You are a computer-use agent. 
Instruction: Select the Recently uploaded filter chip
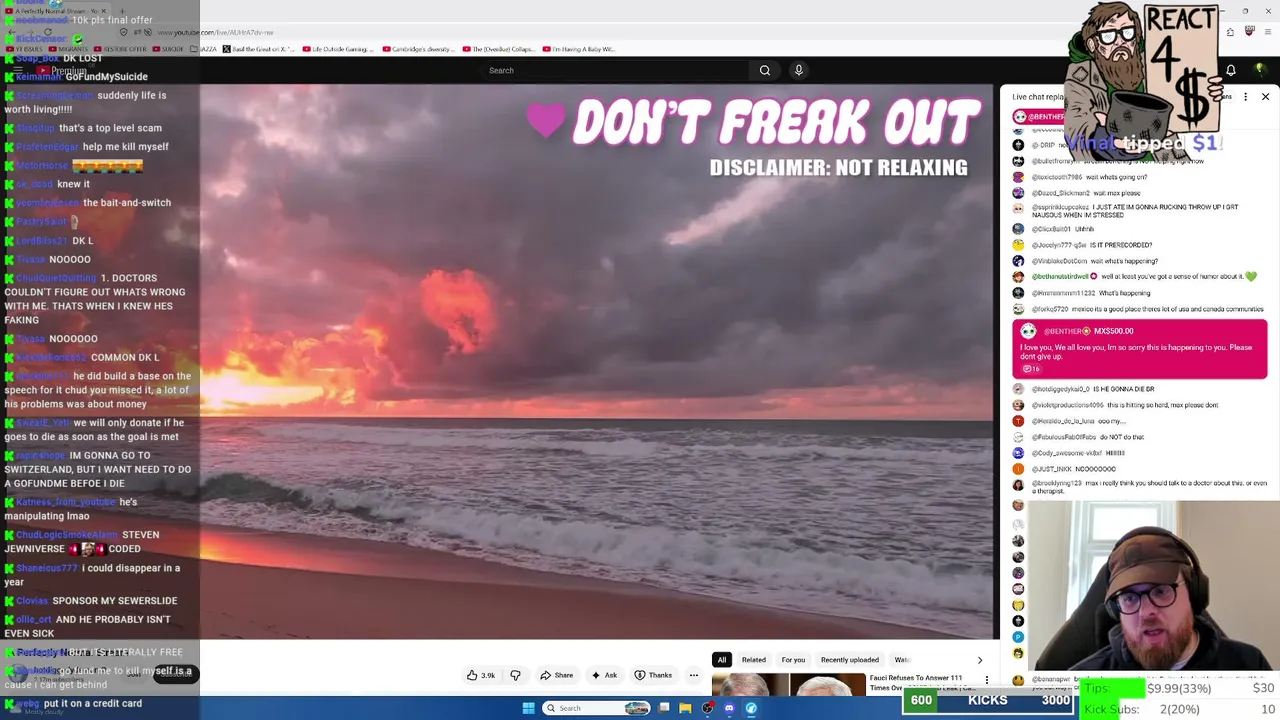[850, 660]
